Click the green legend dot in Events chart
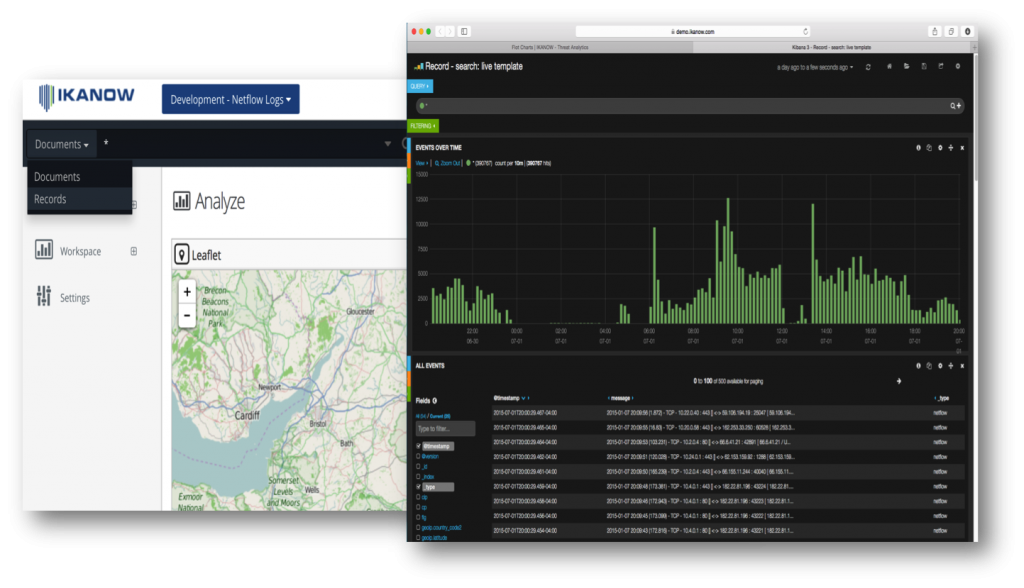 tap(468, 163)
